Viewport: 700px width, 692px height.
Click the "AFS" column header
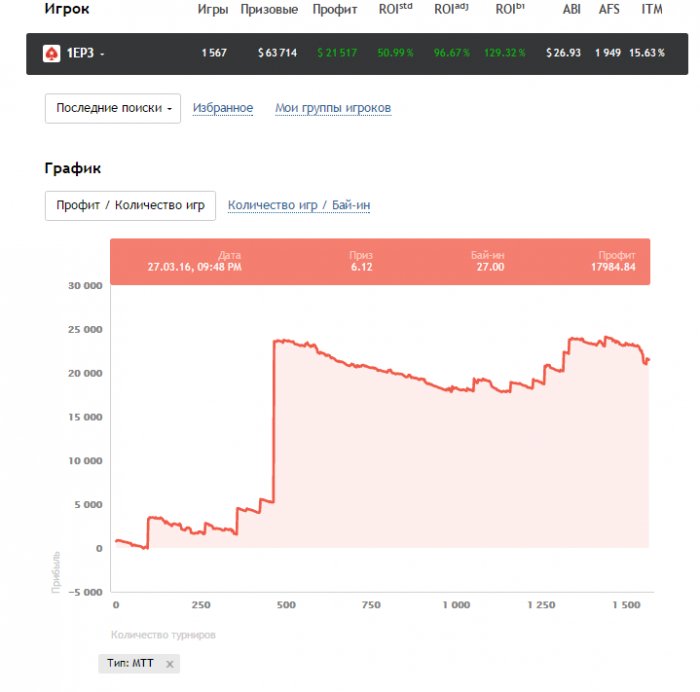click(x=609, y=9)
